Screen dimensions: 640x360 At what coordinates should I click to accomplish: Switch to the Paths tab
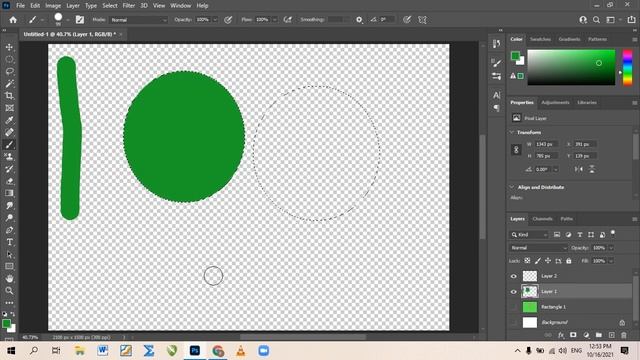567,219
